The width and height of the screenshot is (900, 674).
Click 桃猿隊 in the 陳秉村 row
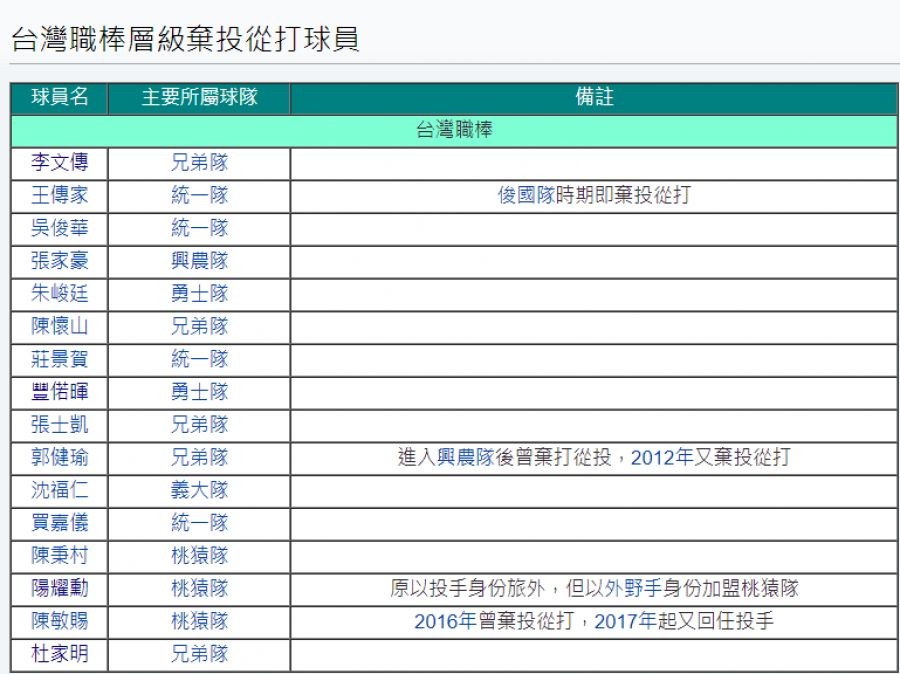coord(199,555)
